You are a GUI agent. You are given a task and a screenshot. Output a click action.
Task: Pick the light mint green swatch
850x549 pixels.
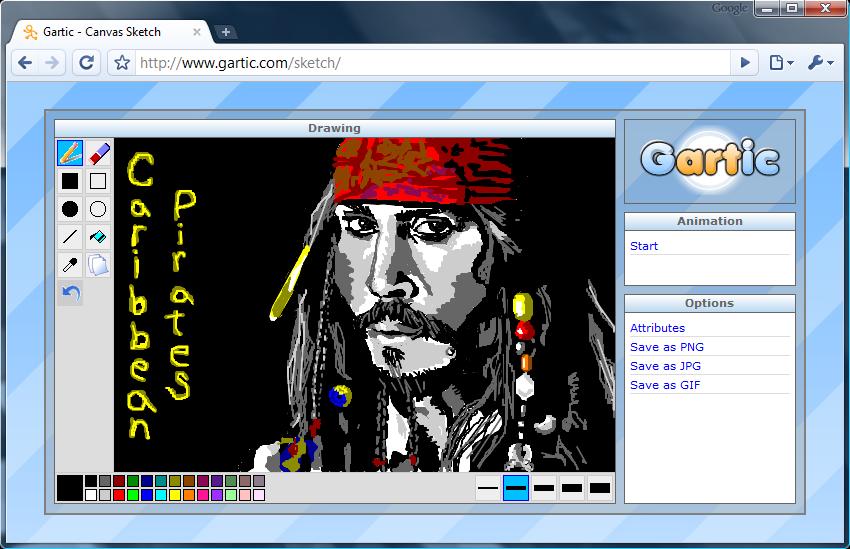click(x=231, y=495)
